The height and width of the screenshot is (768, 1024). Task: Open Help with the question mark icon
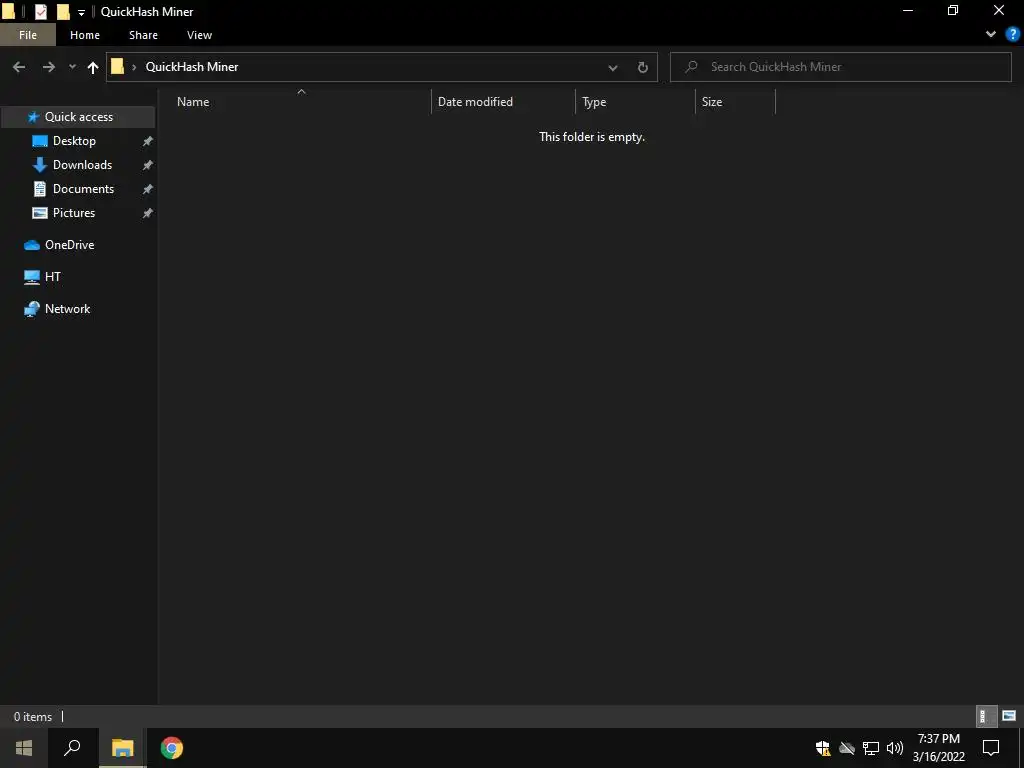tap(1013, 35)
